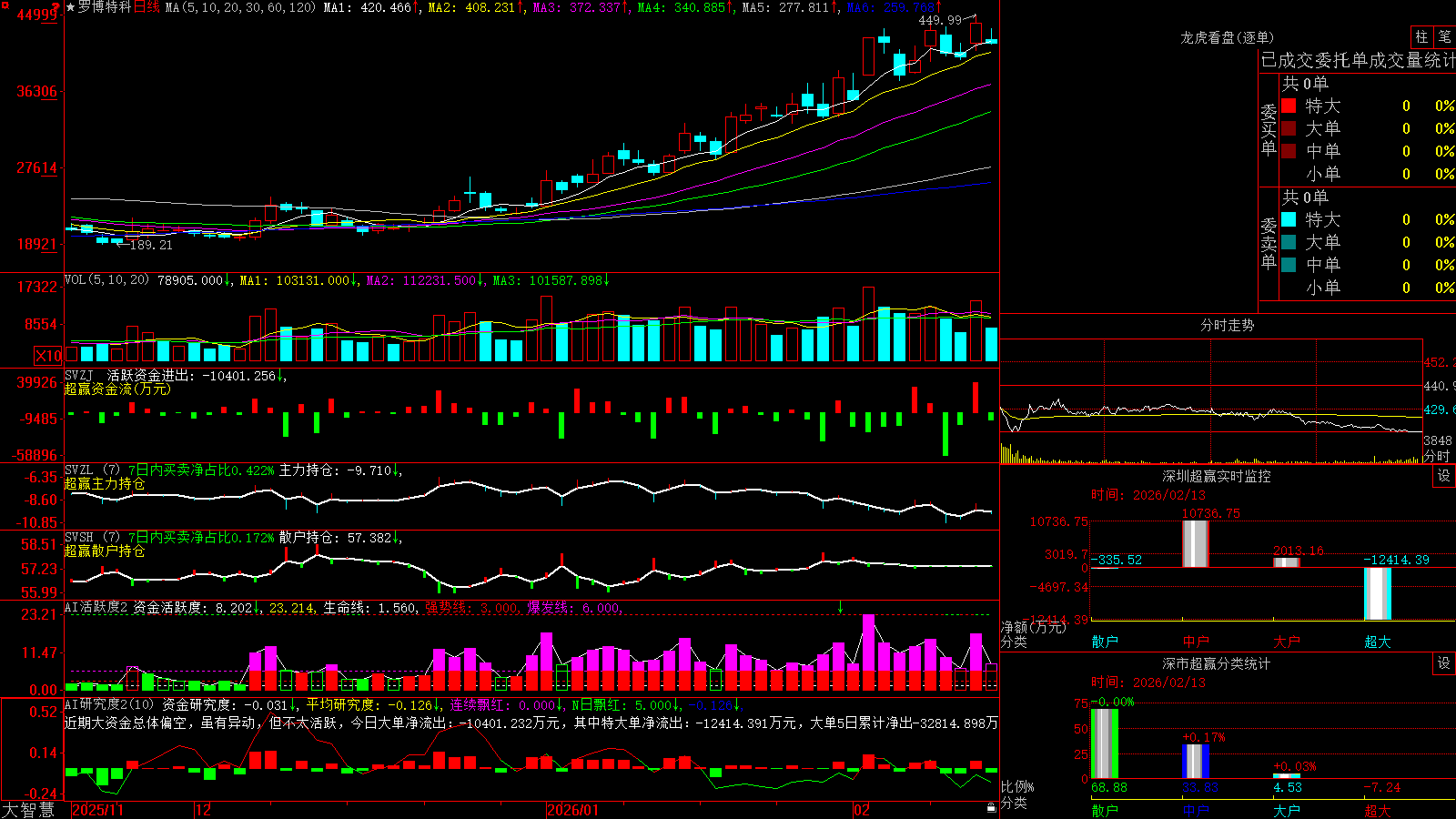Viewport: 1456px width, 819px height.
Task: Click the star icon before 罗博特科
Action: (x=71, y=7)
